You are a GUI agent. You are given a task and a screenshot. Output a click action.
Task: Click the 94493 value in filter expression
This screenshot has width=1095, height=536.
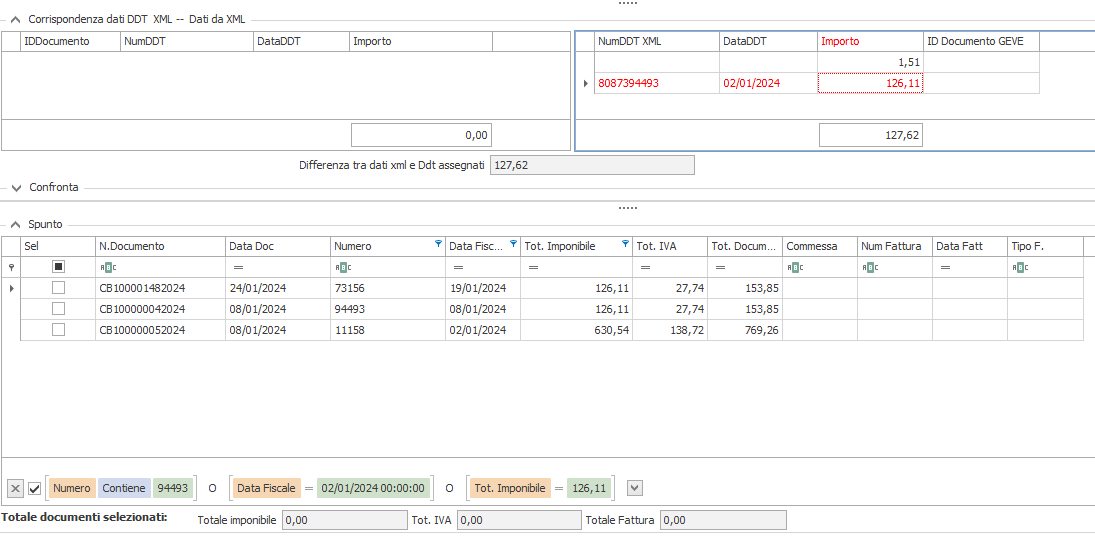[172, 489]
